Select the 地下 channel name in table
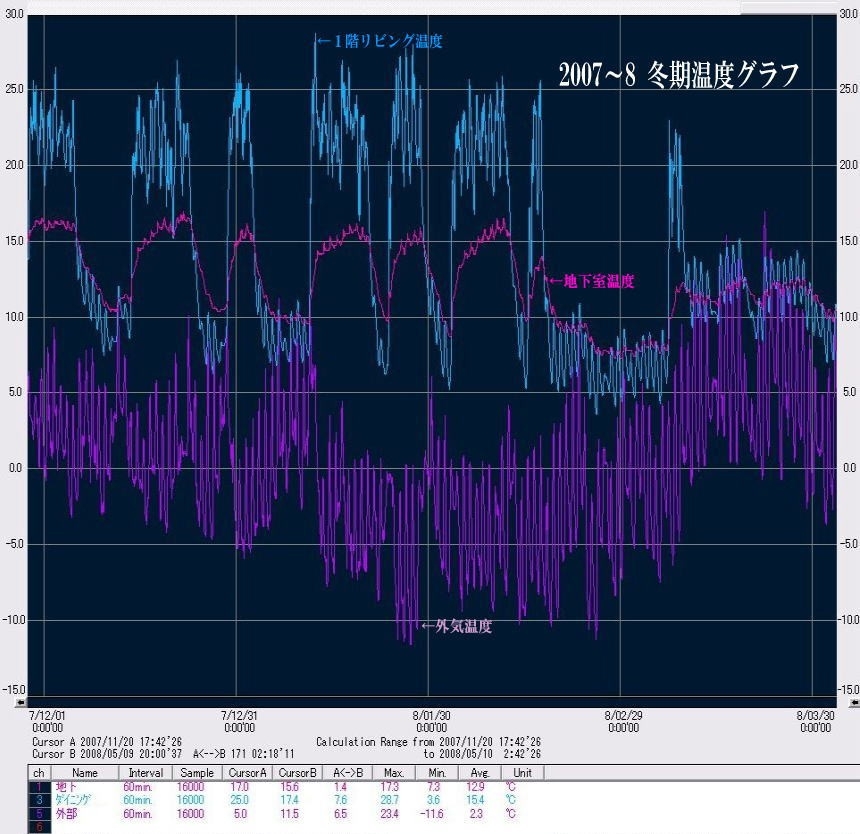Screen dimensions: 860x834 [x=66, y=788]
